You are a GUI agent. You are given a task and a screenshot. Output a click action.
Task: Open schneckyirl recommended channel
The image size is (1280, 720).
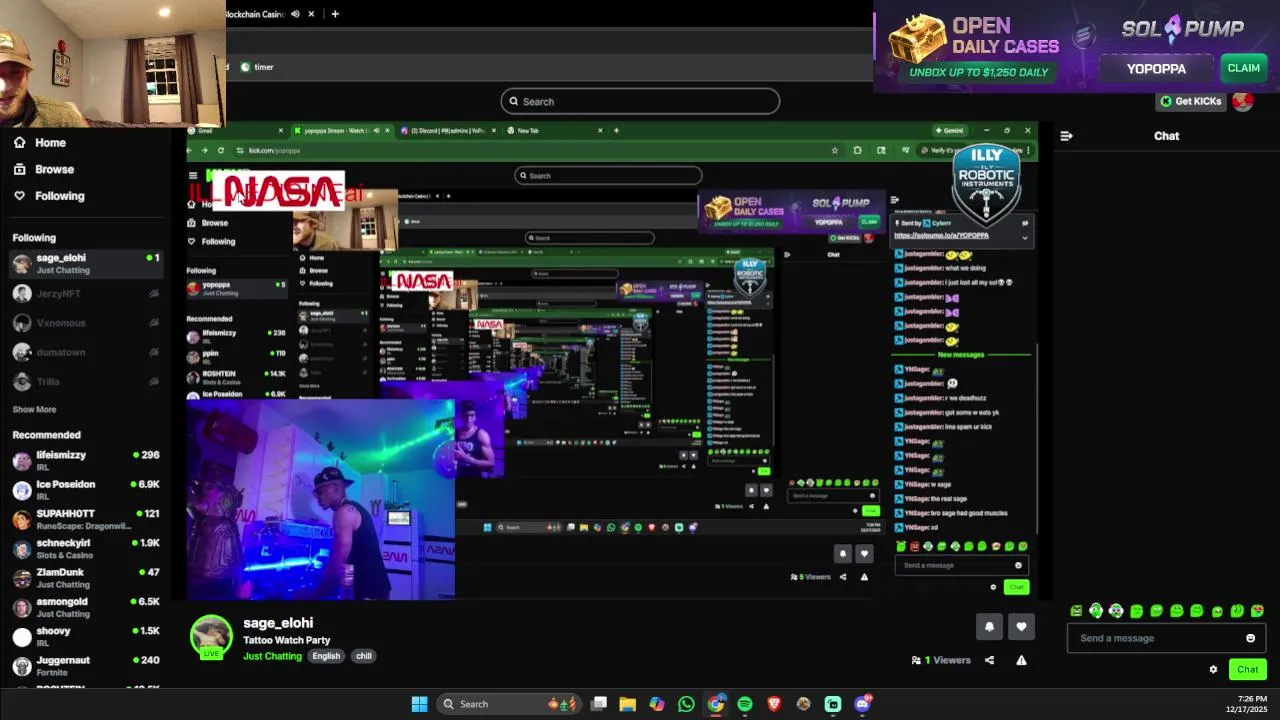pos(86,548)
